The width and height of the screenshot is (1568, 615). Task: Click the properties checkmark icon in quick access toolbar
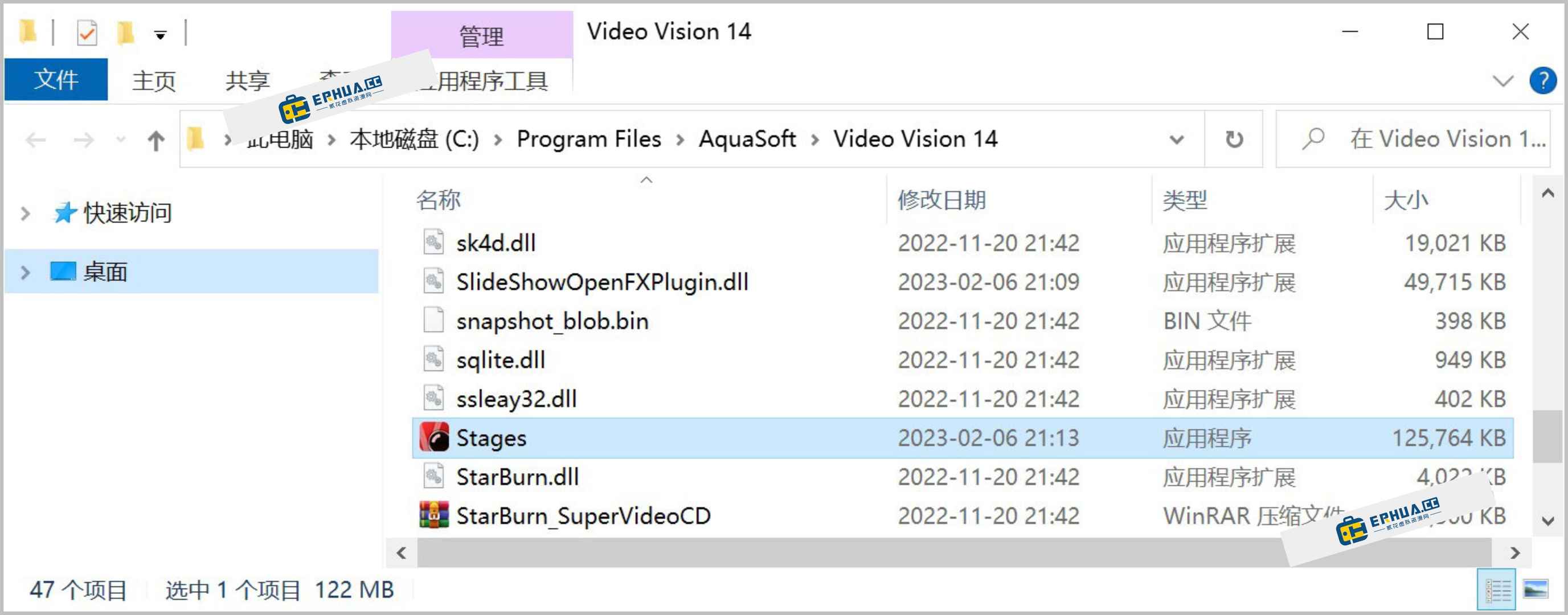coord(87,32)
